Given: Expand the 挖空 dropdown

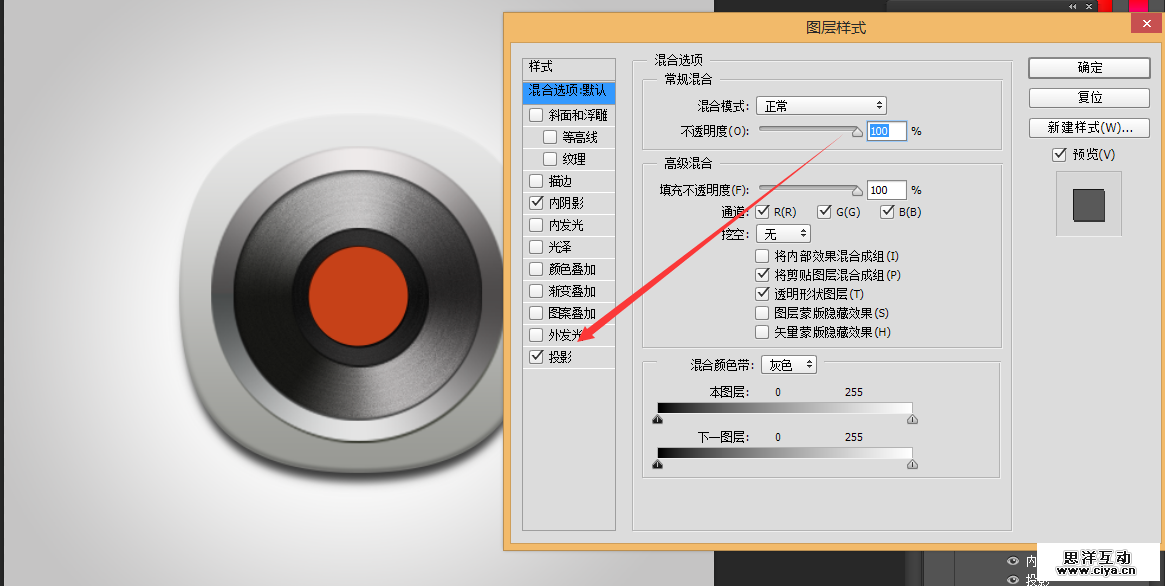Looking at the screenshot, I should (x=783, y=233).
